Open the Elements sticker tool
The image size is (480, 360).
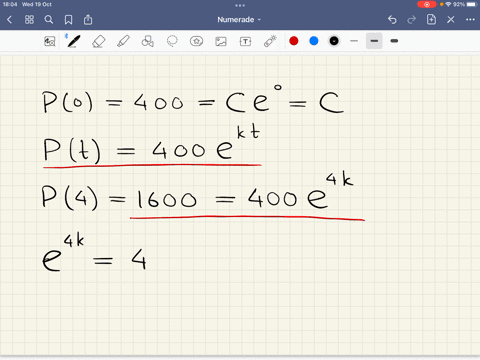(196, 41)
